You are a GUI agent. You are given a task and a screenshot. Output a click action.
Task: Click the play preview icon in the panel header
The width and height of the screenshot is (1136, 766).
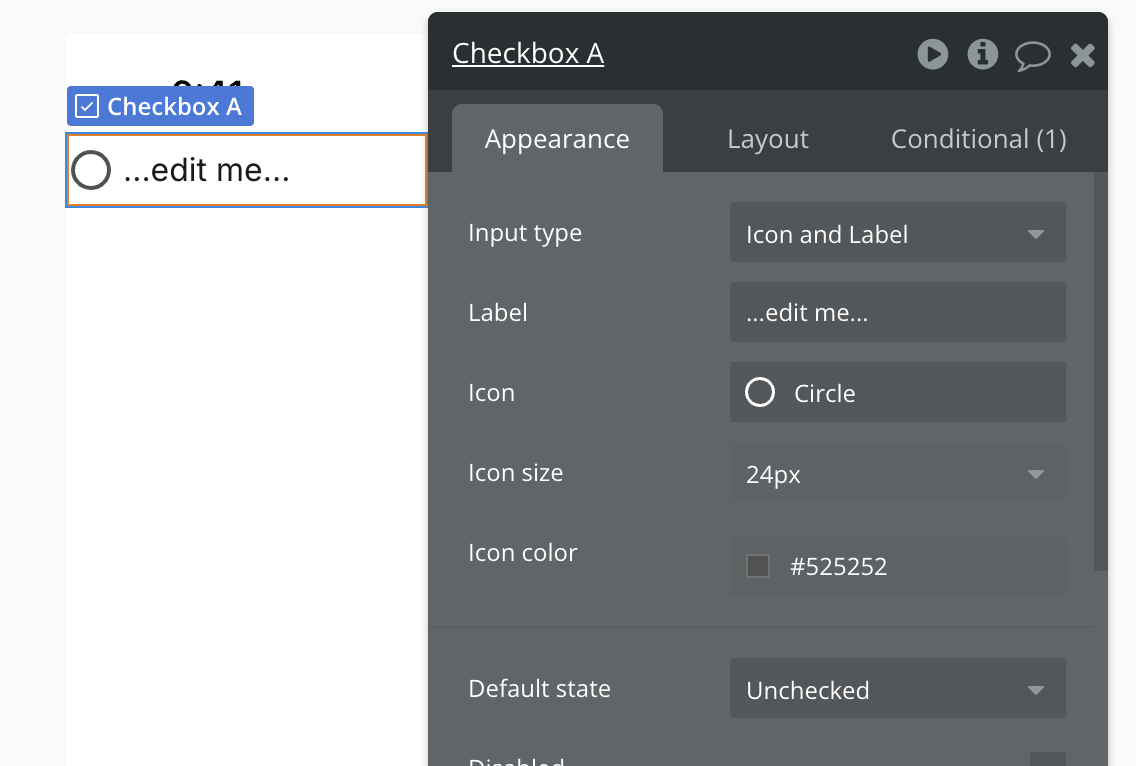coord(932,54)
